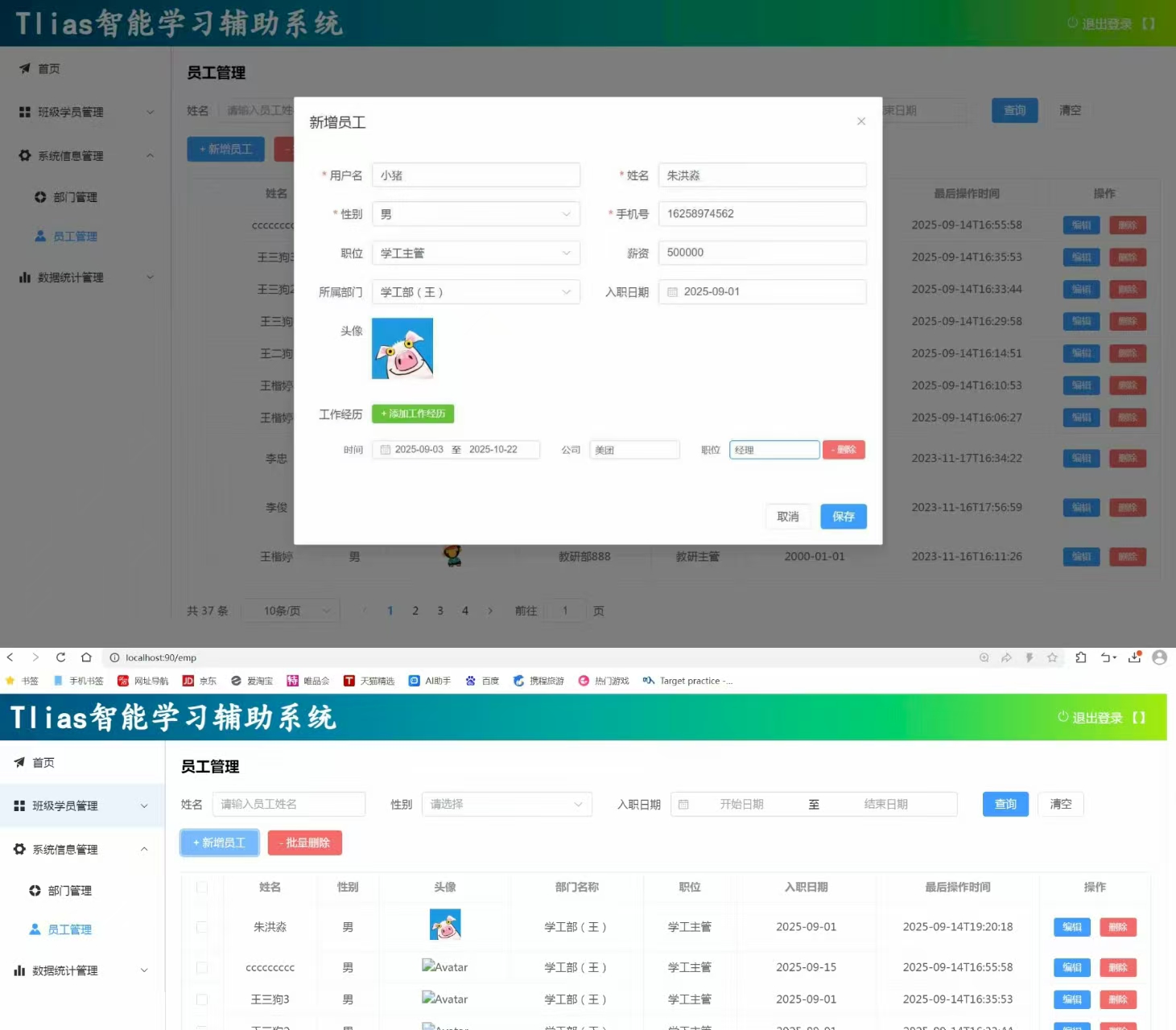Reload the page in the browser toolbar
Viewport: 1176px width, 1030px height.
point(60,657)
